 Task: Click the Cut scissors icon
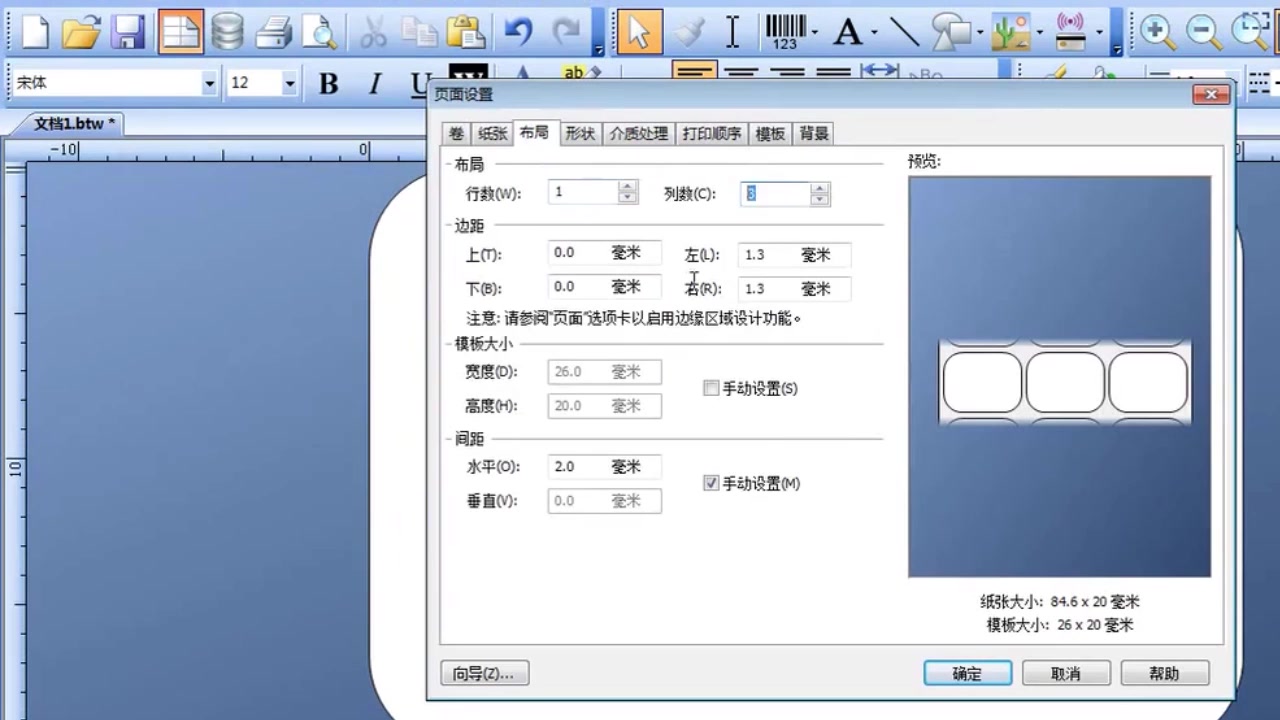[374, 32]
